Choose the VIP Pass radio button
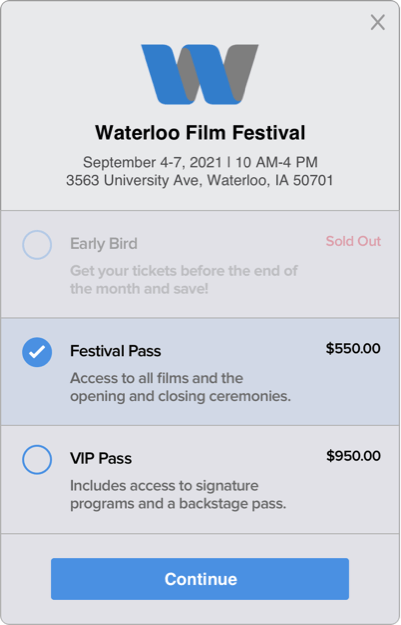 (x=37, y=460)
